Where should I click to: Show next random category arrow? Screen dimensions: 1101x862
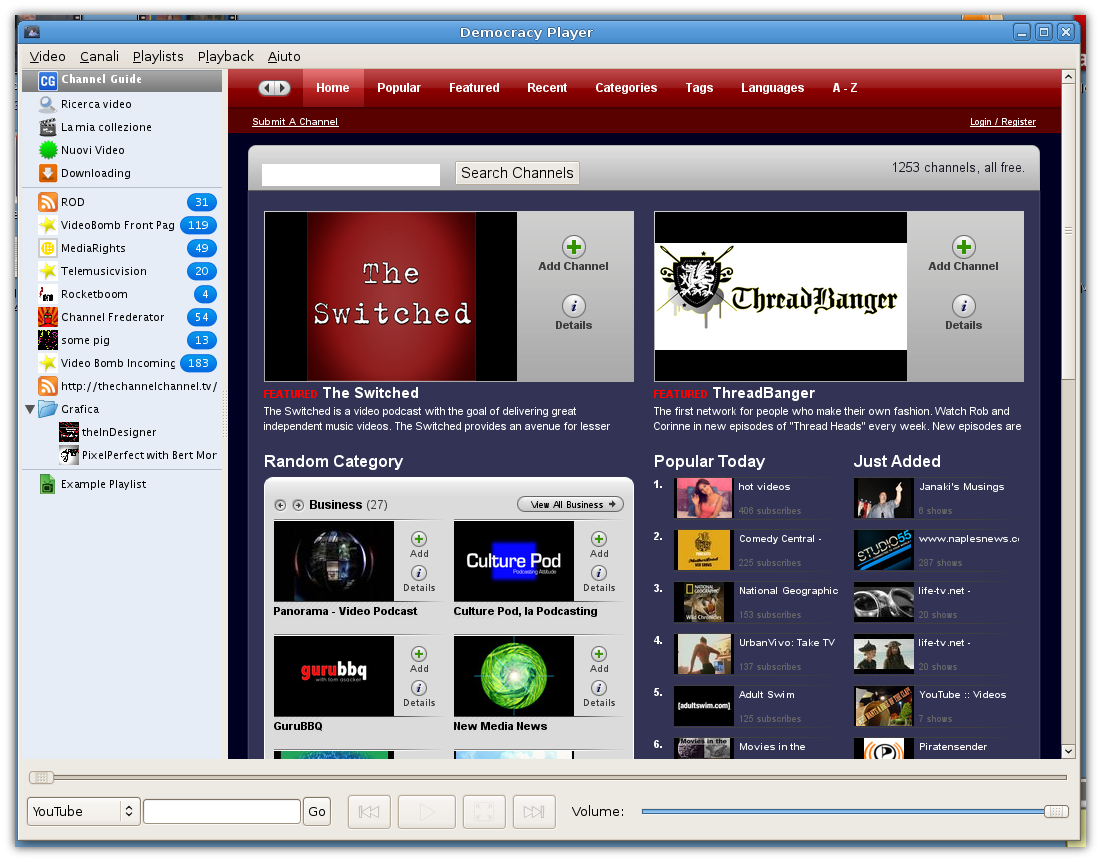[298, 505]
